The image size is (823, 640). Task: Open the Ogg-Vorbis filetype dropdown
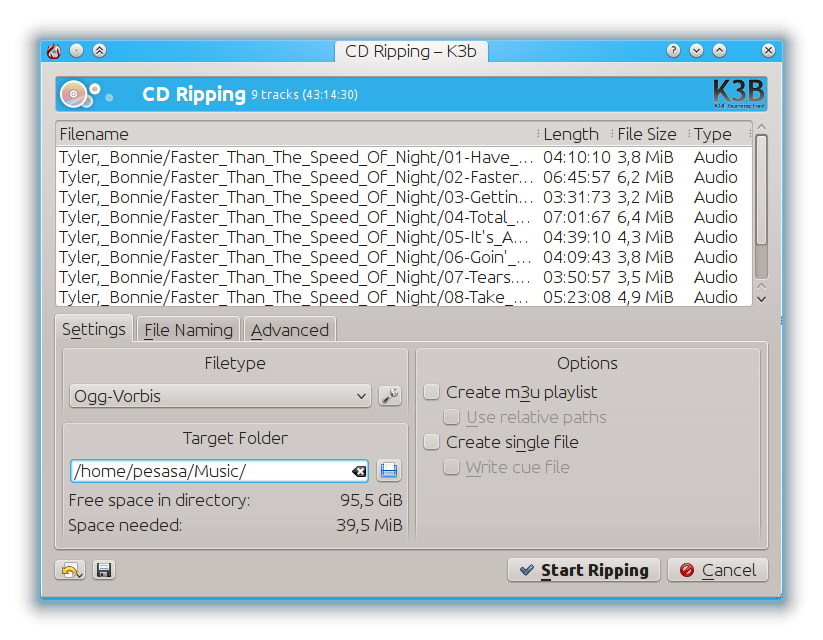click(220, 396)
